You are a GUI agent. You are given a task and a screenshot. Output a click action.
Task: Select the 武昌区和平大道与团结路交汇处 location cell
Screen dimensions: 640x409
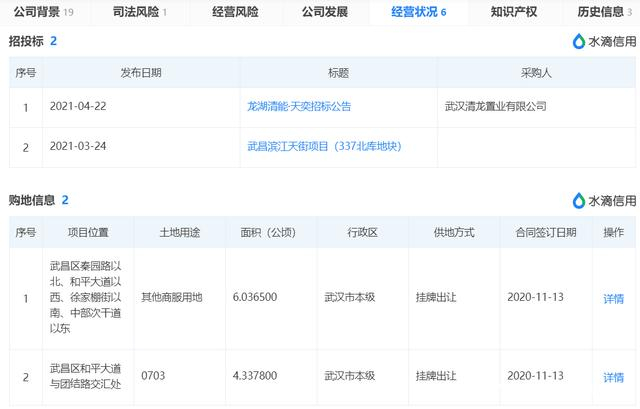(x=86, y=376)
